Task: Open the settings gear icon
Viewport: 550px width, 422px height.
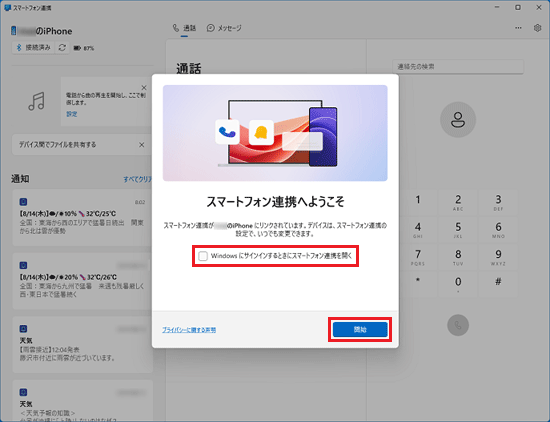Action: coord(537,28)
